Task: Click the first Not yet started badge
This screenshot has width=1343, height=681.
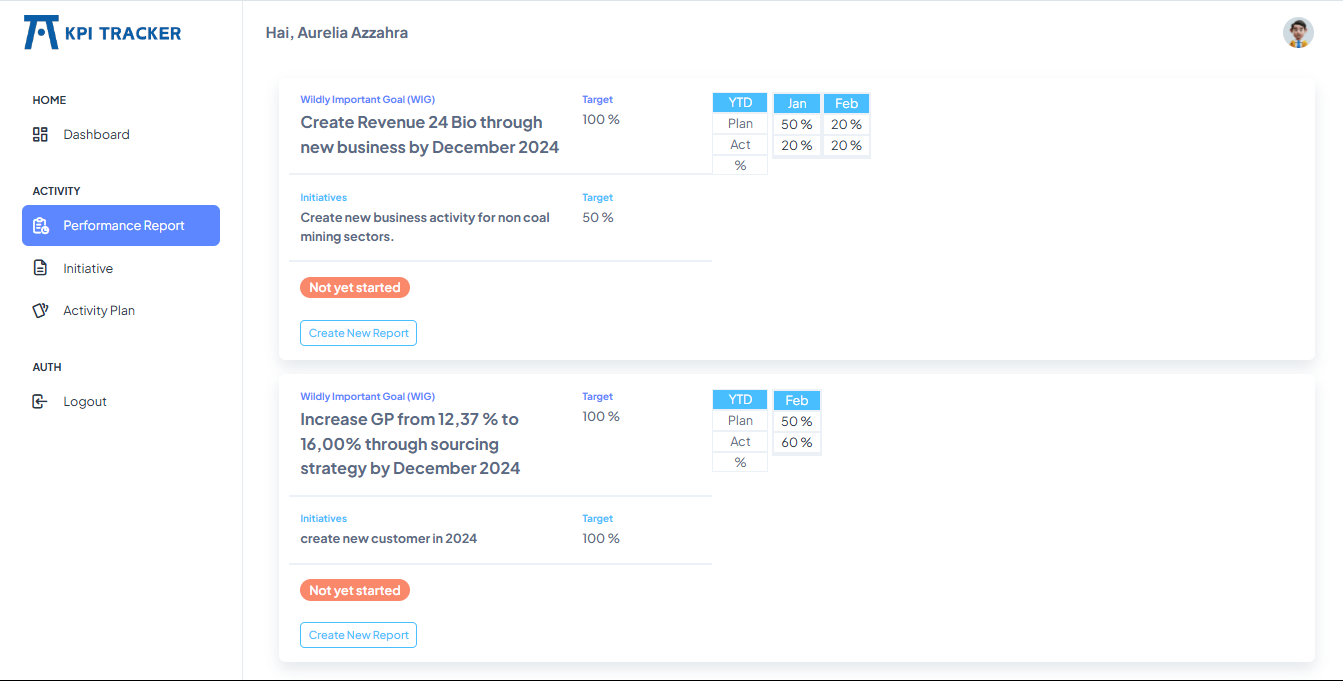Action: [x=355, y=287]
